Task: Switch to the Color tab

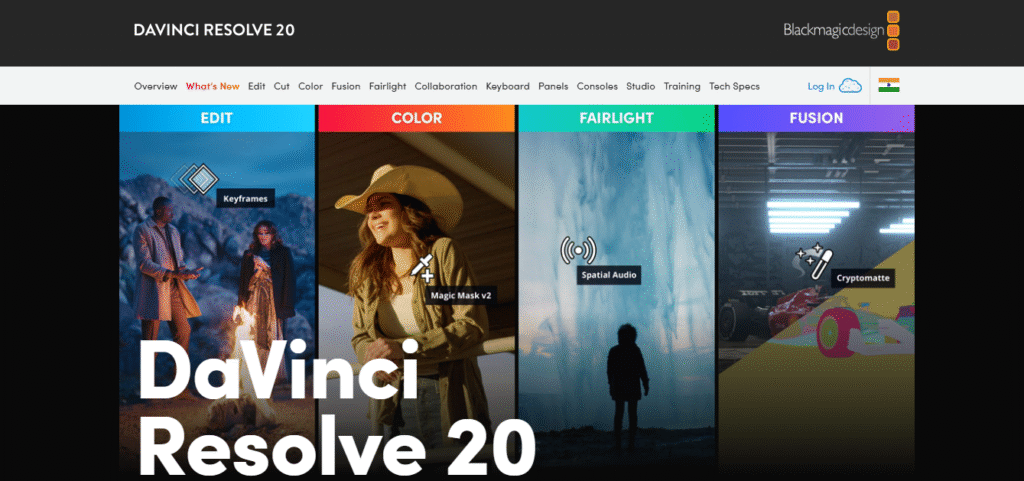Action: [x=310, y=86]
